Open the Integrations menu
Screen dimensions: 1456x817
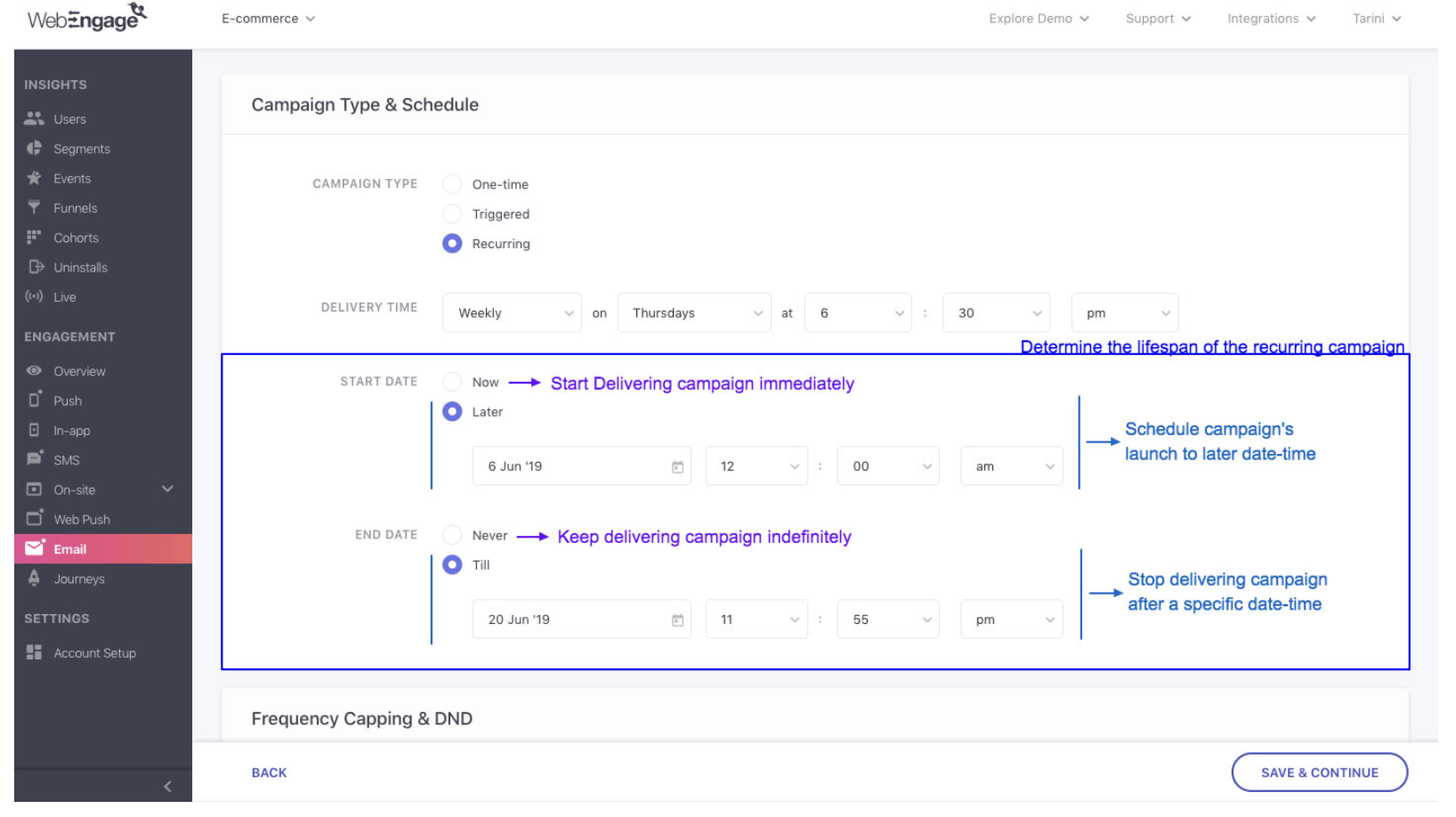tap(1271, 19)
